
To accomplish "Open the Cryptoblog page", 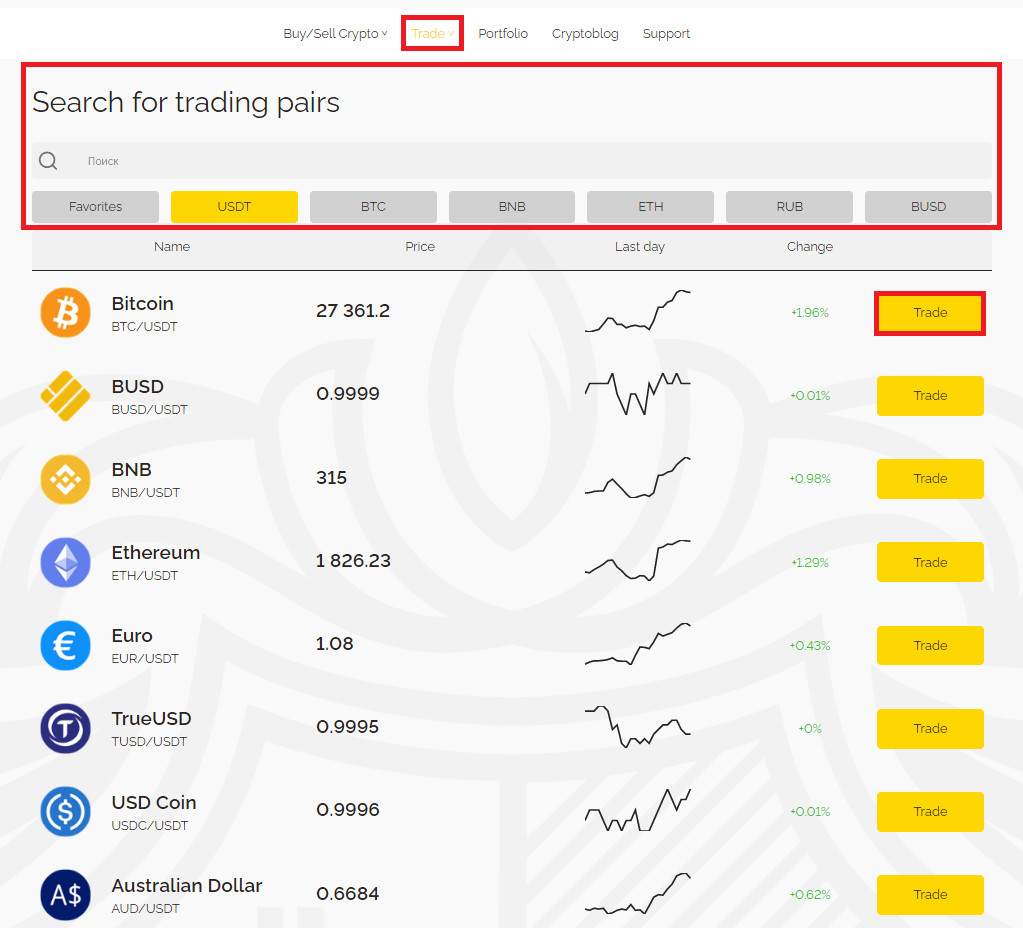I will tap(585, 33).
